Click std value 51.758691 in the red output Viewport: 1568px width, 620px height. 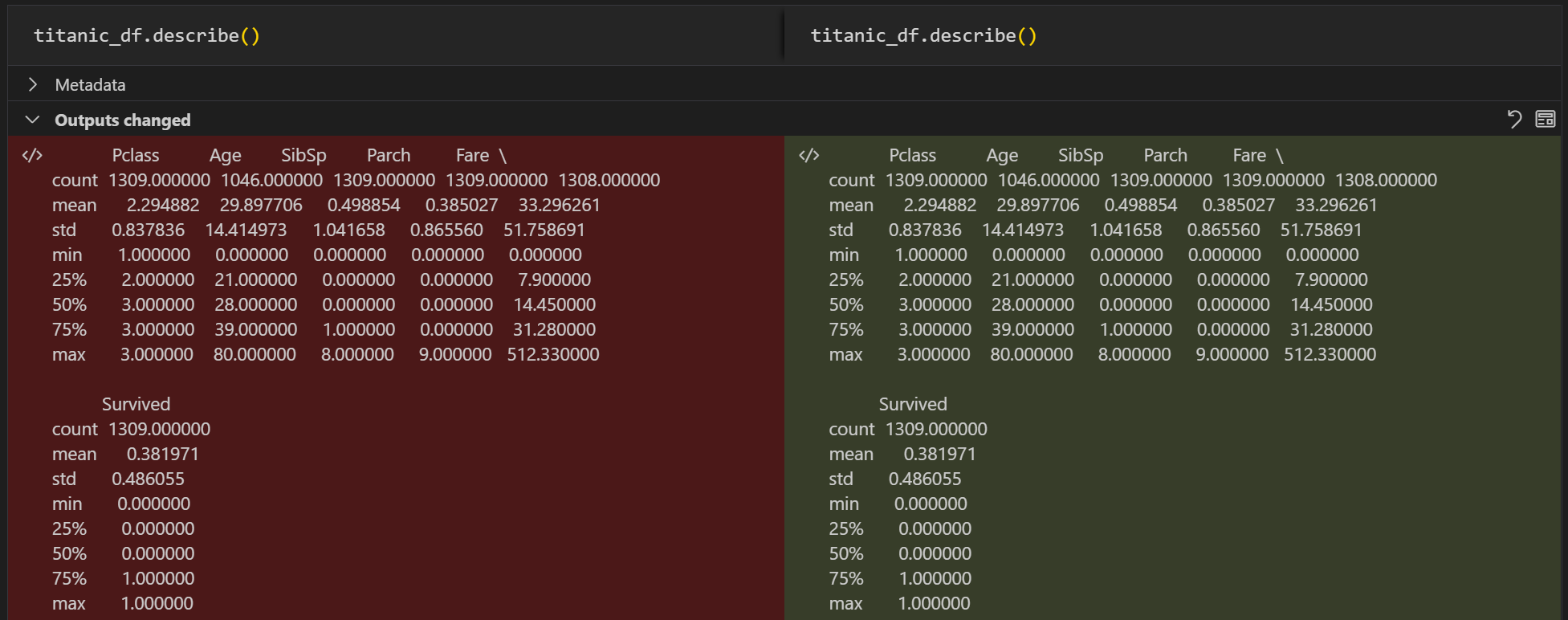click(x=544, y=230)
